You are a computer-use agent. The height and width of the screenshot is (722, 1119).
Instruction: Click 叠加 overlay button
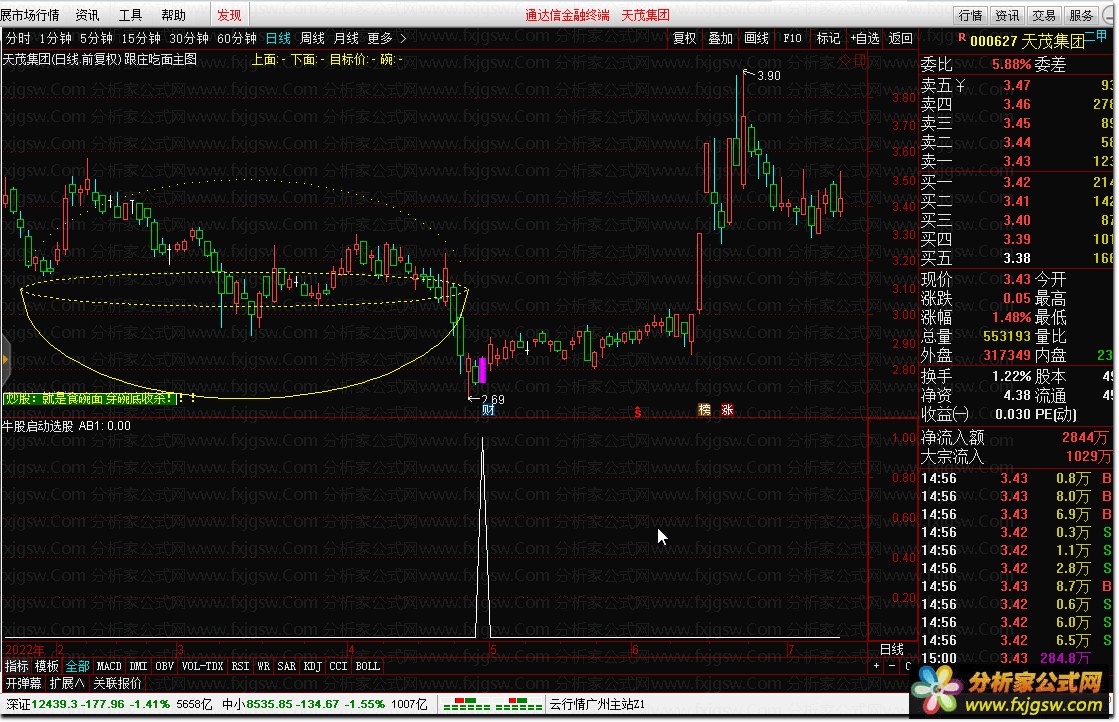(720, 39)
